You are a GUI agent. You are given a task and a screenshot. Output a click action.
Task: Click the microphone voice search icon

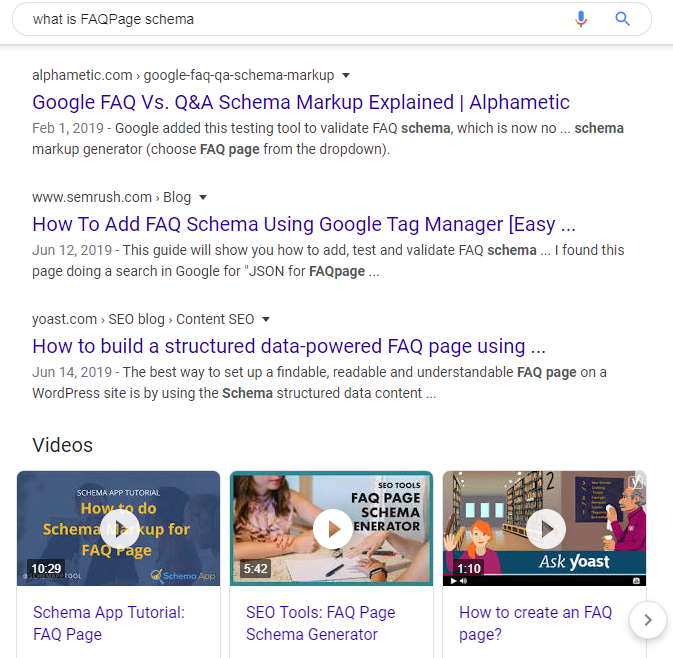581,19
